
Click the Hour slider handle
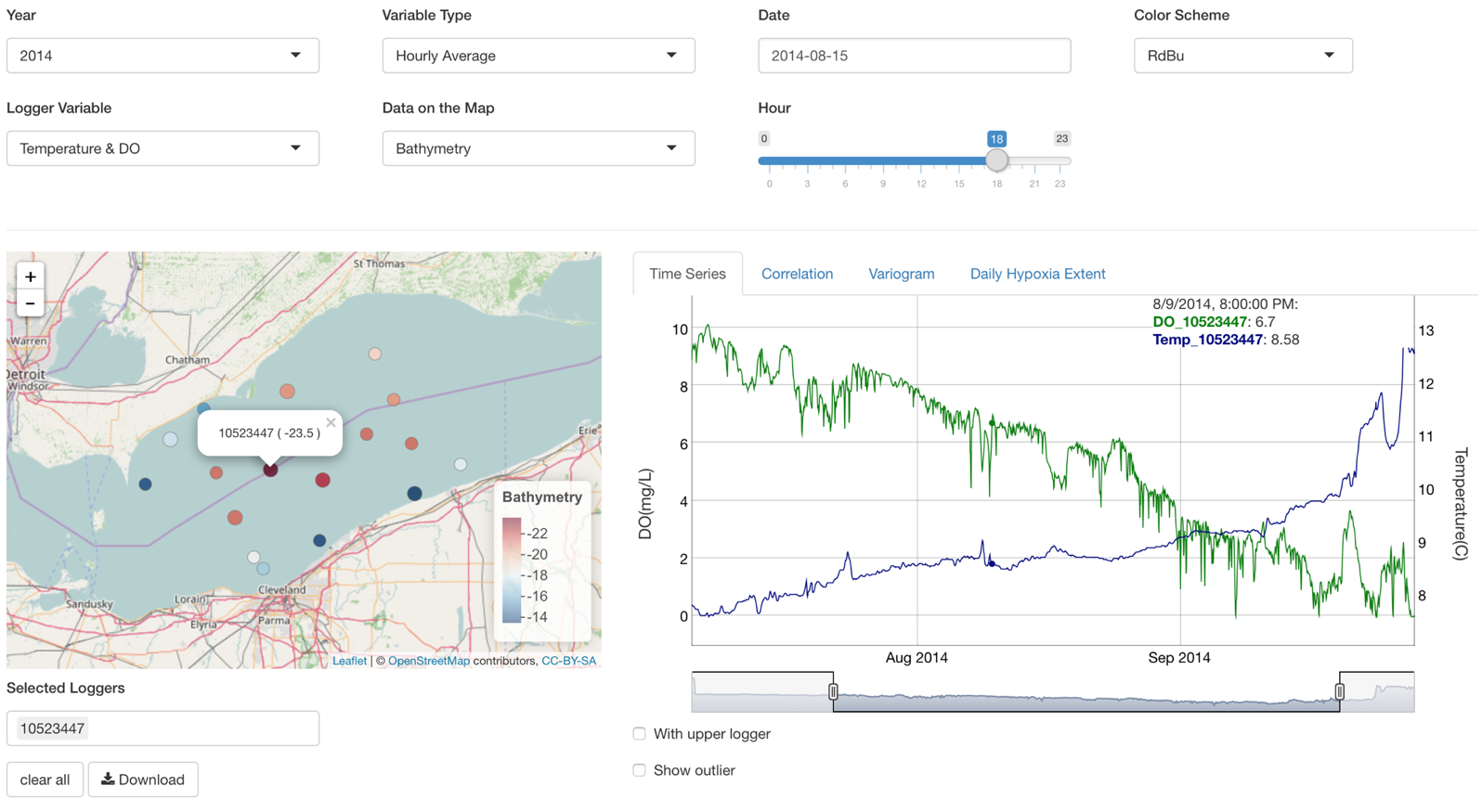pos(996,161)
